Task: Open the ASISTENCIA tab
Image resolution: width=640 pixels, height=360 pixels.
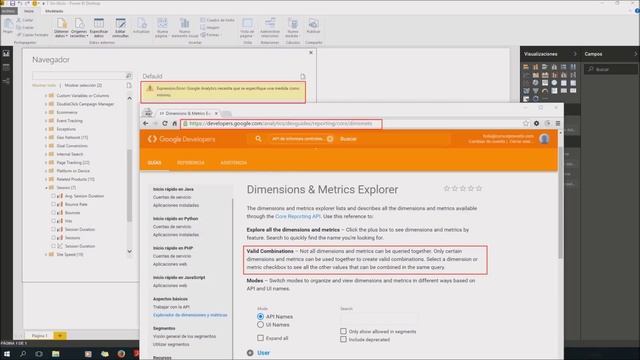Action: pos(233,162)
